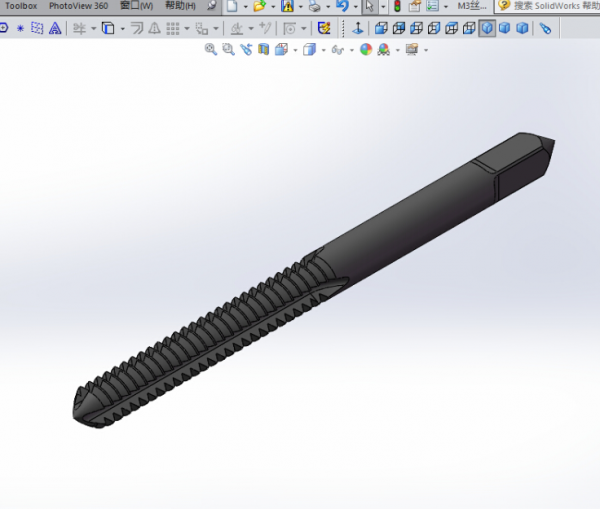Click the Rebuild traffic light icon

[397, 6]
